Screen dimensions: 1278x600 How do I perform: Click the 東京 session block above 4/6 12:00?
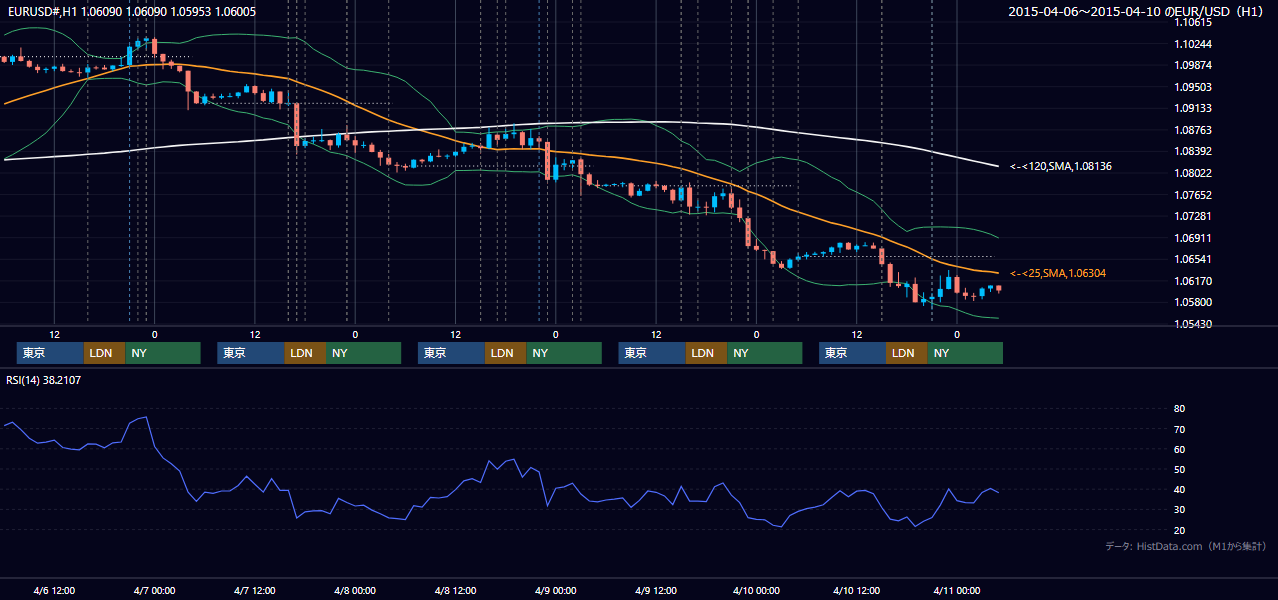coord(50,353)
